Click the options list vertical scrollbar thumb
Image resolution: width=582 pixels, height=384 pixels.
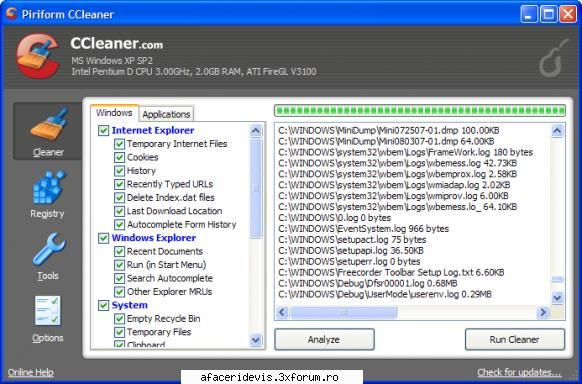(x=256, y=189)
